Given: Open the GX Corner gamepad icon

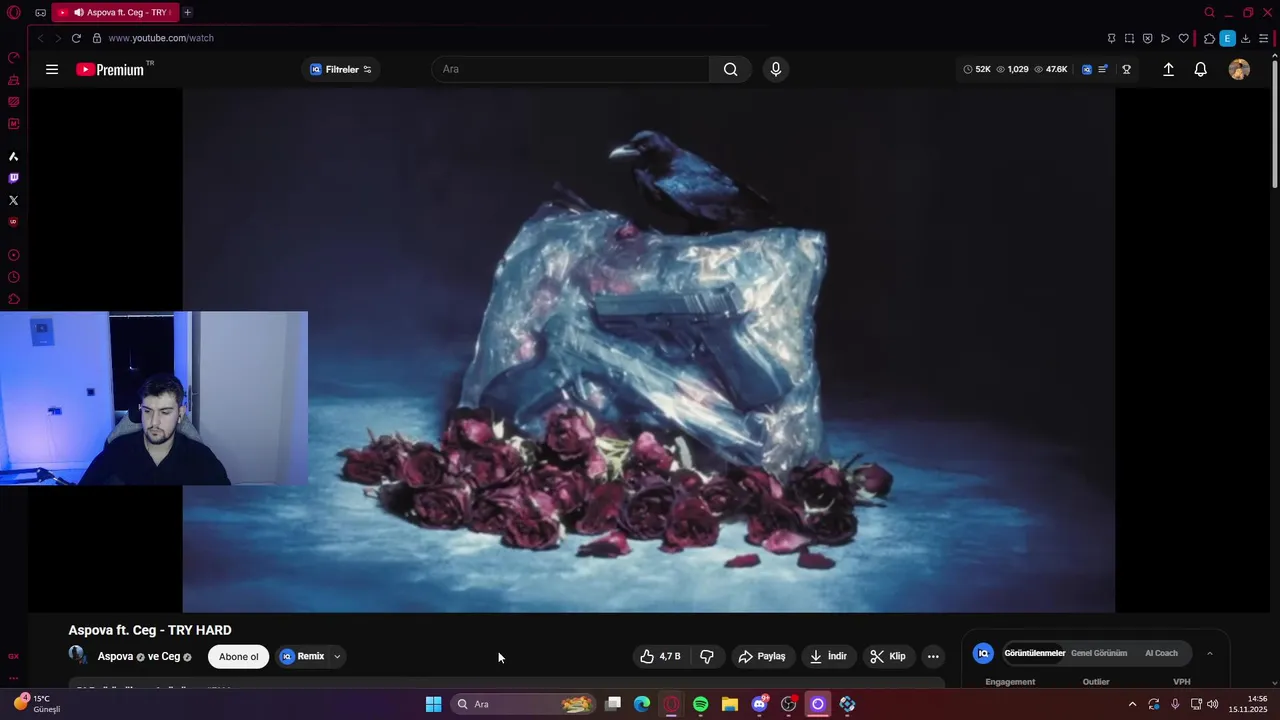Looking at the screenshot, I should (x=40, y=13).
